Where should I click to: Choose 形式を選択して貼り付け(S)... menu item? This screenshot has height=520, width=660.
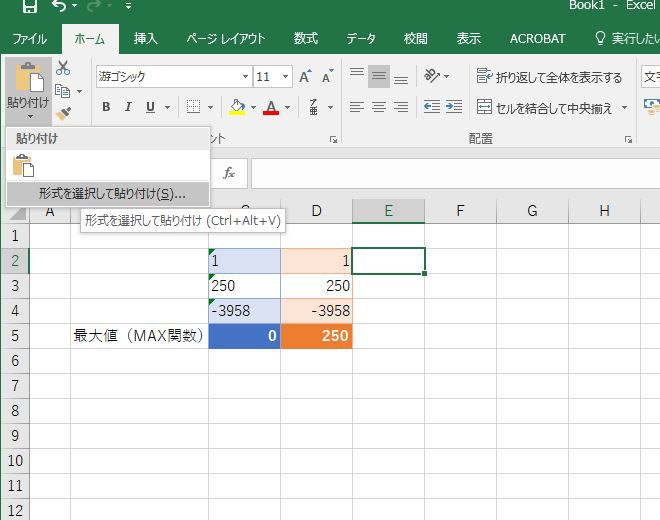click(108, 194)
